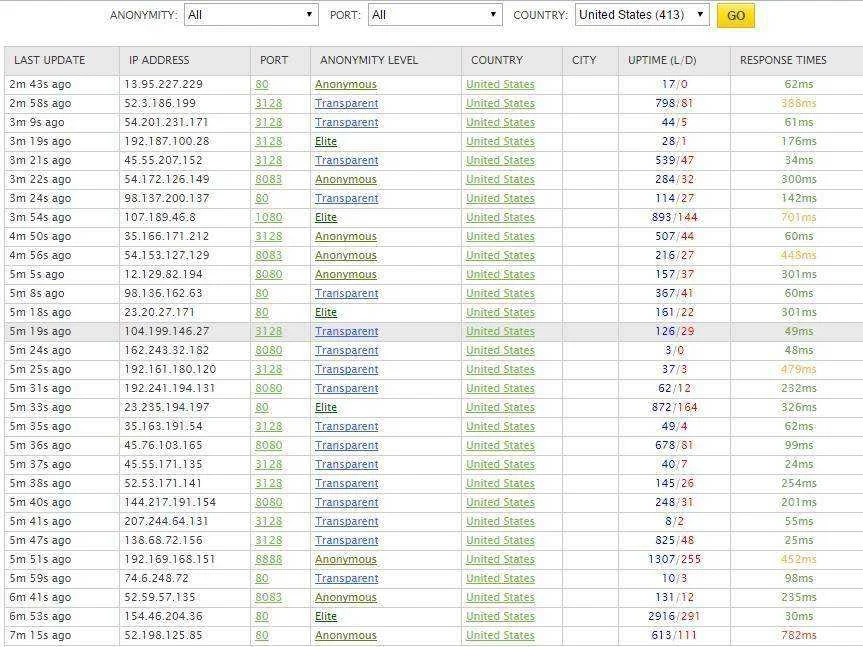Select IP address 207.244.64.131
Image resolution: width=863 pixels, height=647 pixels.
click(x=167, y=521)
